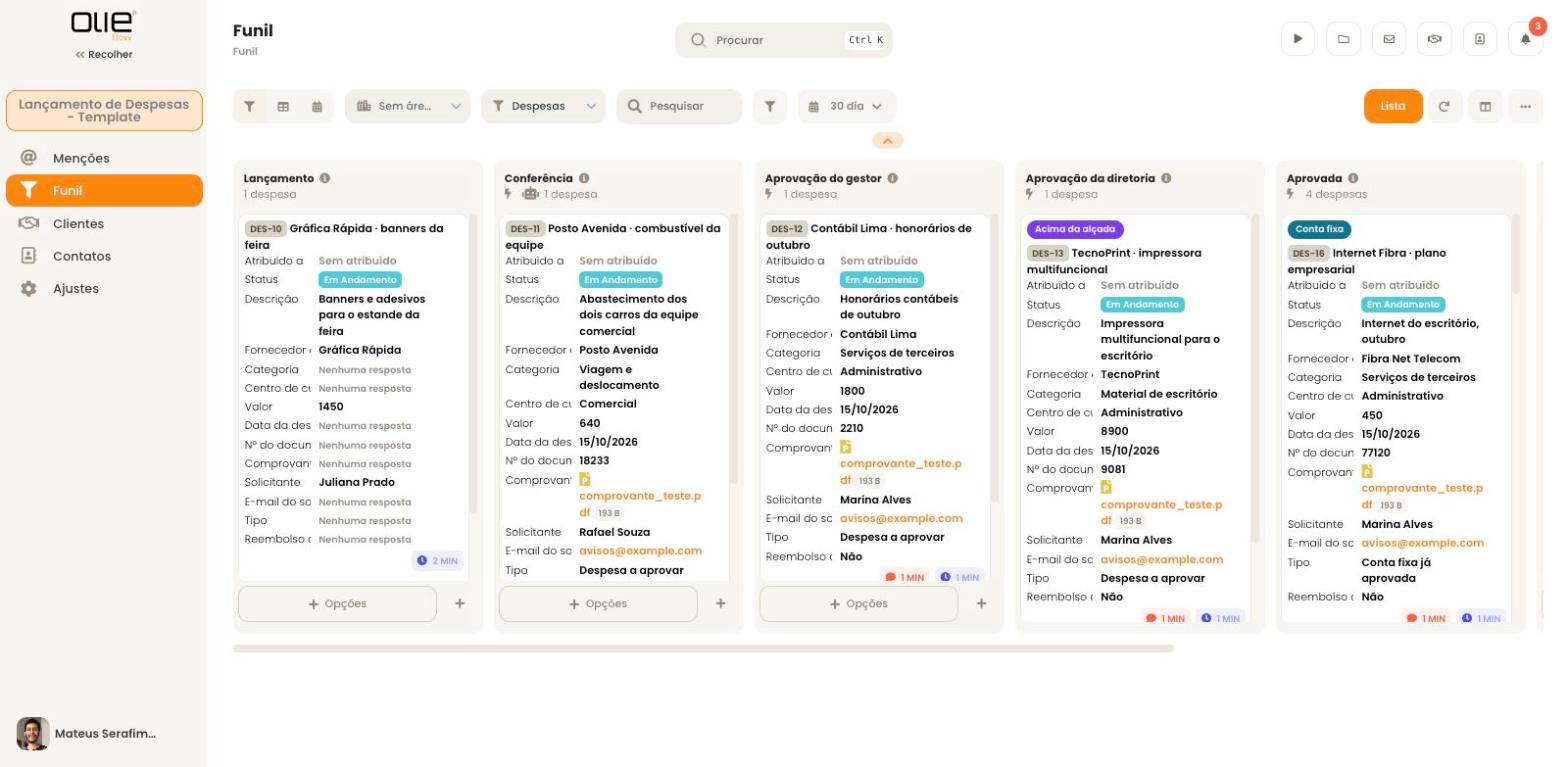Open the envelope mail icon

coord(1389,39)
